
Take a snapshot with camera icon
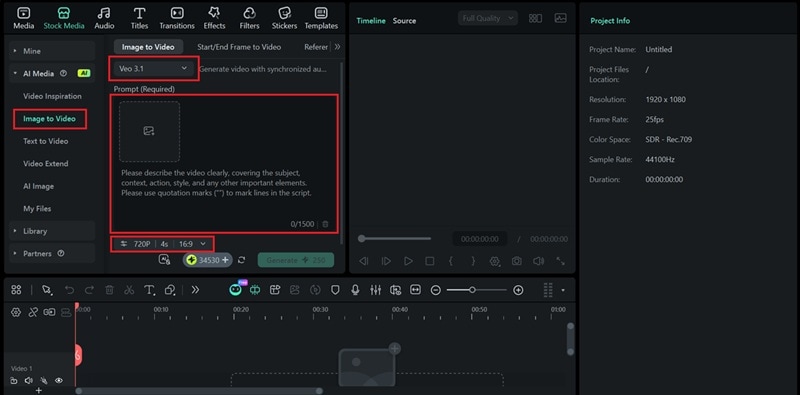point(517,261)
